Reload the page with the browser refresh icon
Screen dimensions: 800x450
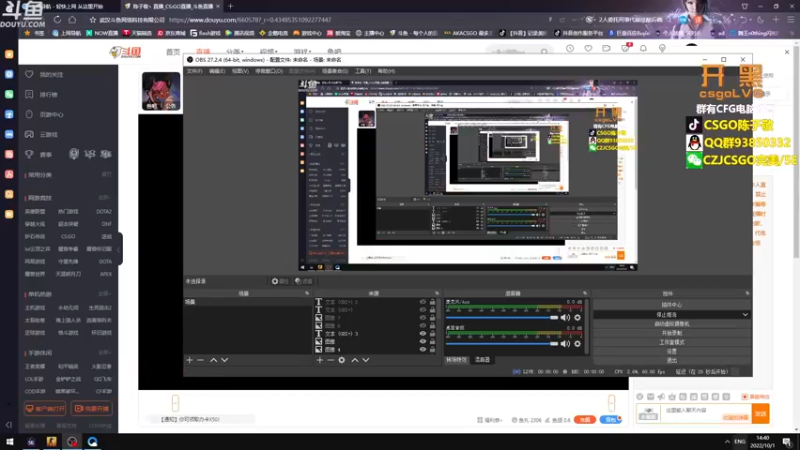click(x=57, y=20)
